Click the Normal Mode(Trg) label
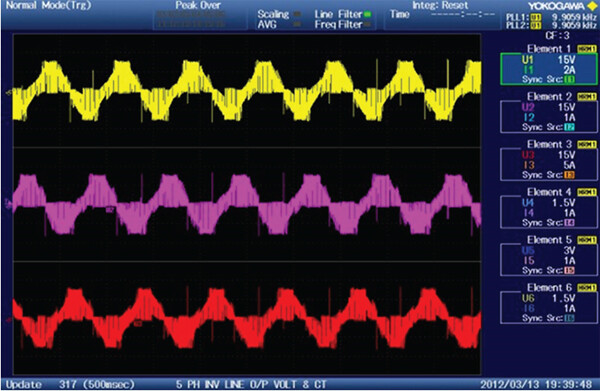Screen dimensions: 600x391 click(x=49, y=5)
